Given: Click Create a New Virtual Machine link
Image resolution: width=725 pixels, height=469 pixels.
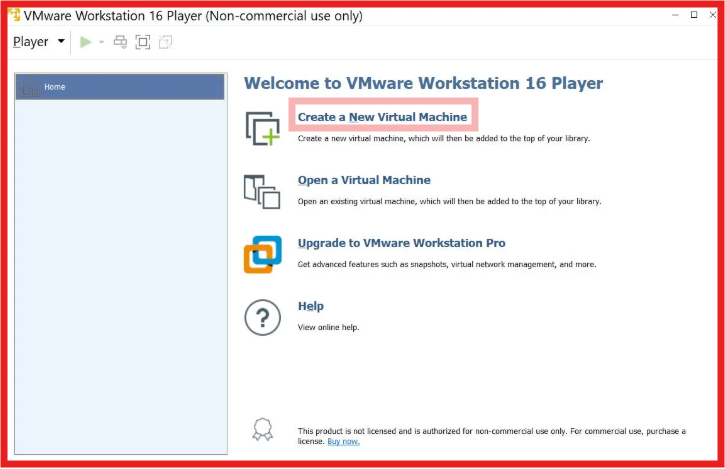Looking at the screenshot, I should point(382,117).
